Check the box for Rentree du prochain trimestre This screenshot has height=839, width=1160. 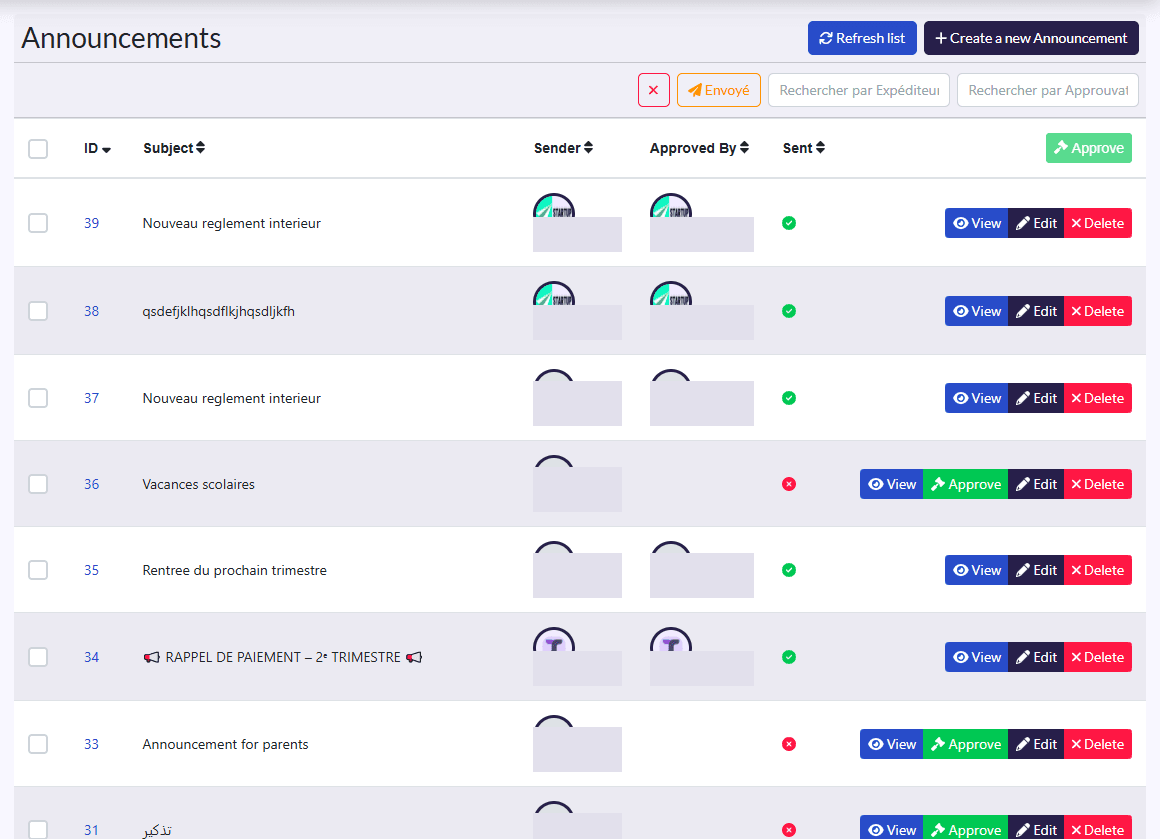coord(38,570)
